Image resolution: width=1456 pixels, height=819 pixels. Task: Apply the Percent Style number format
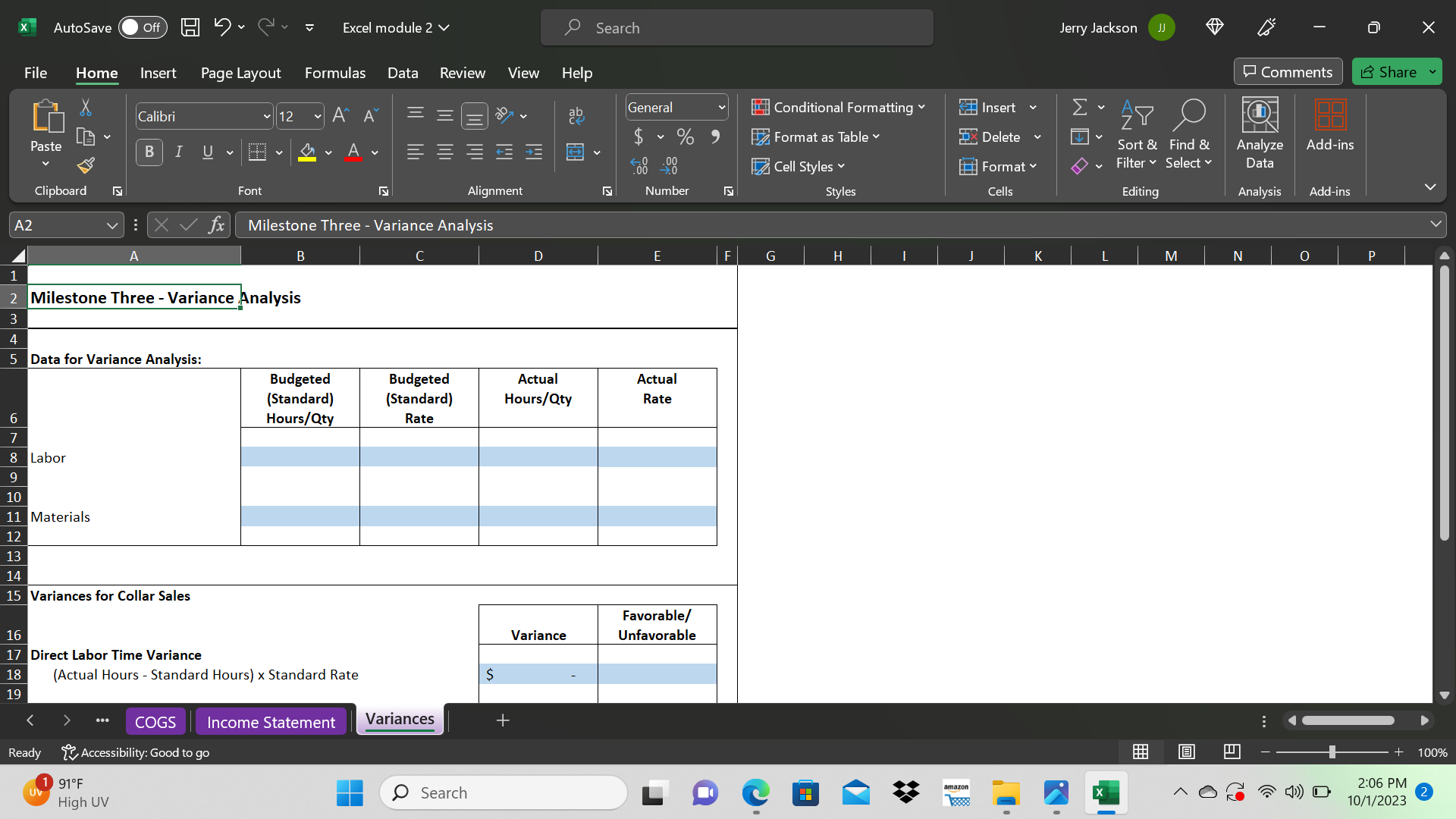pos(685,136)
